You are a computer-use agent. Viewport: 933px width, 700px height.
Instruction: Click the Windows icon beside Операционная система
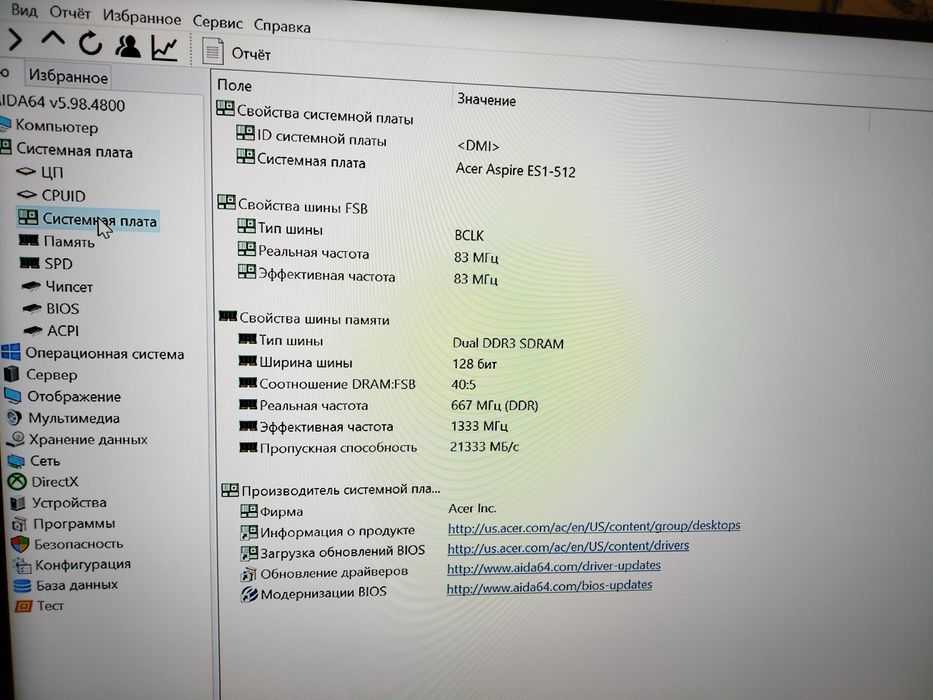click(x=11, y=352)
